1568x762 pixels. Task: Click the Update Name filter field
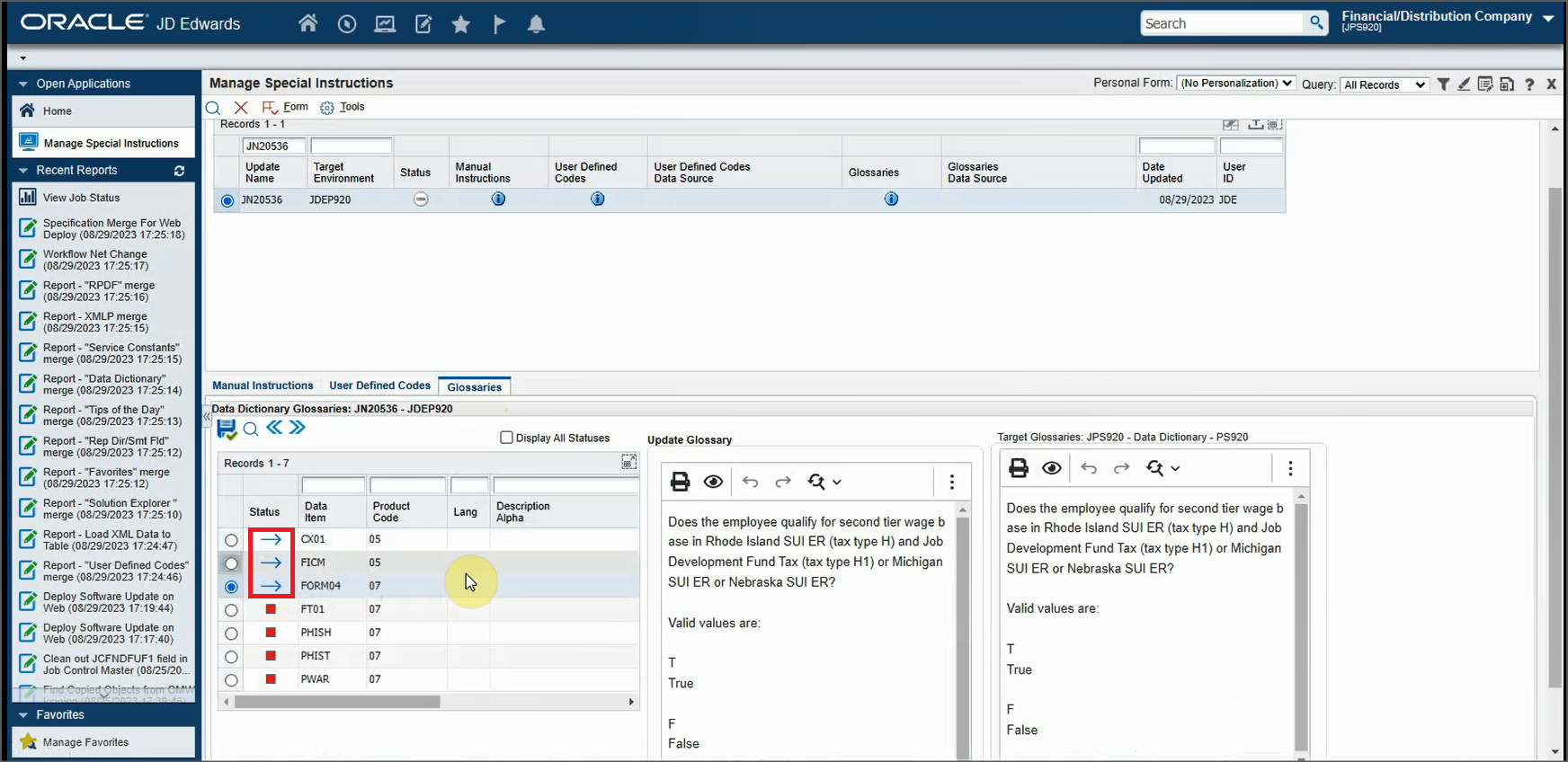[273, 146]
